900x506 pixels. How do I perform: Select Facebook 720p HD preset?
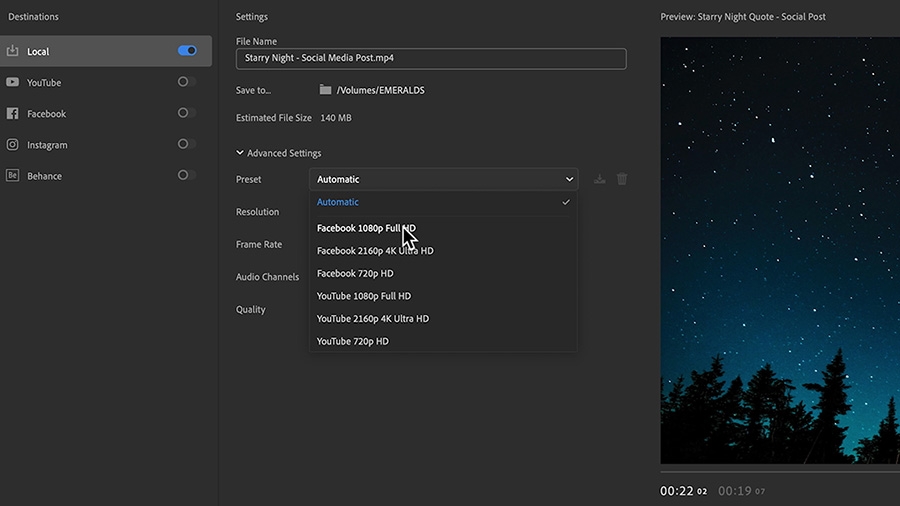click(444, 273)
